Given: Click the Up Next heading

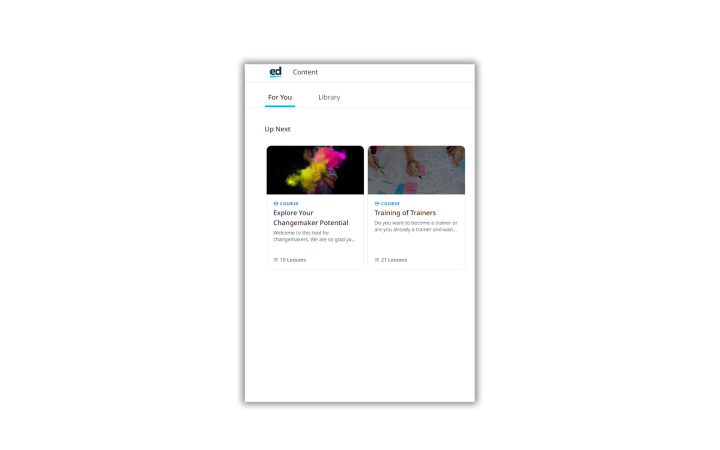Looking at the screenshot, I should point(277,129).
